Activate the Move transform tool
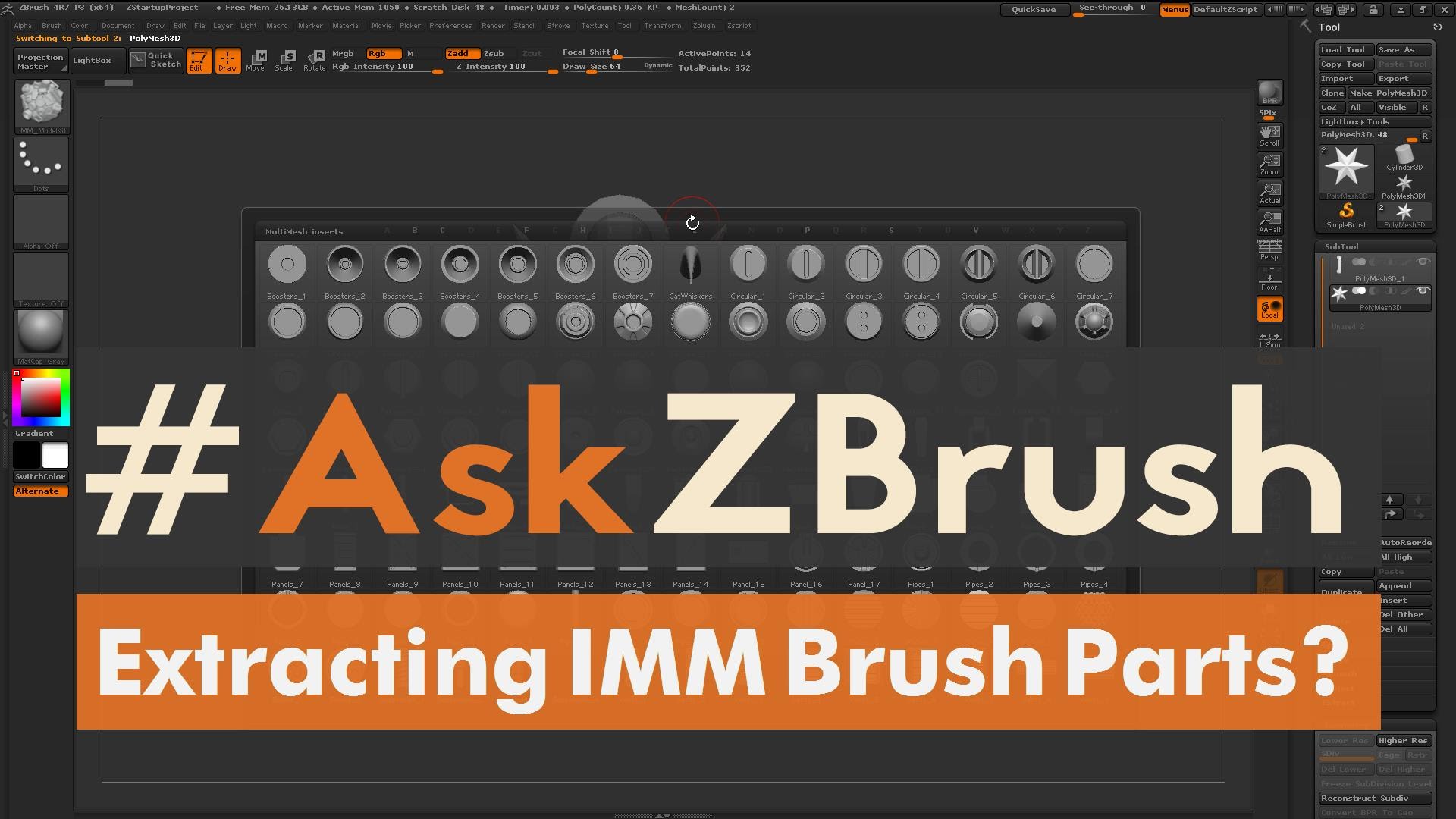Viewport: 1456px width, 819px height. (256, 60)
